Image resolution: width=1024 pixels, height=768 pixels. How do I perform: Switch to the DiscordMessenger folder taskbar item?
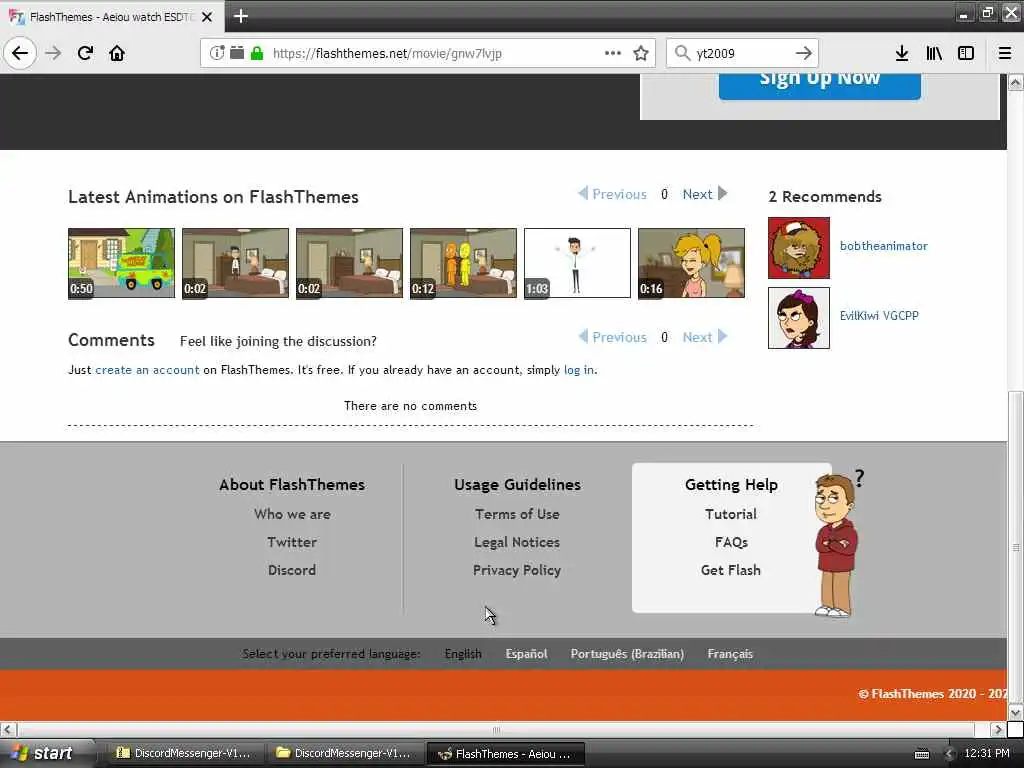click(344, 753)
